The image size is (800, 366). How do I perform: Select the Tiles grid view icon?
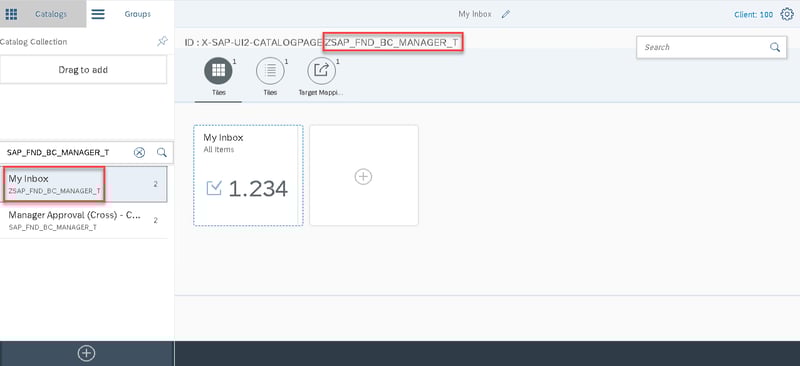(x=218, y=70)
